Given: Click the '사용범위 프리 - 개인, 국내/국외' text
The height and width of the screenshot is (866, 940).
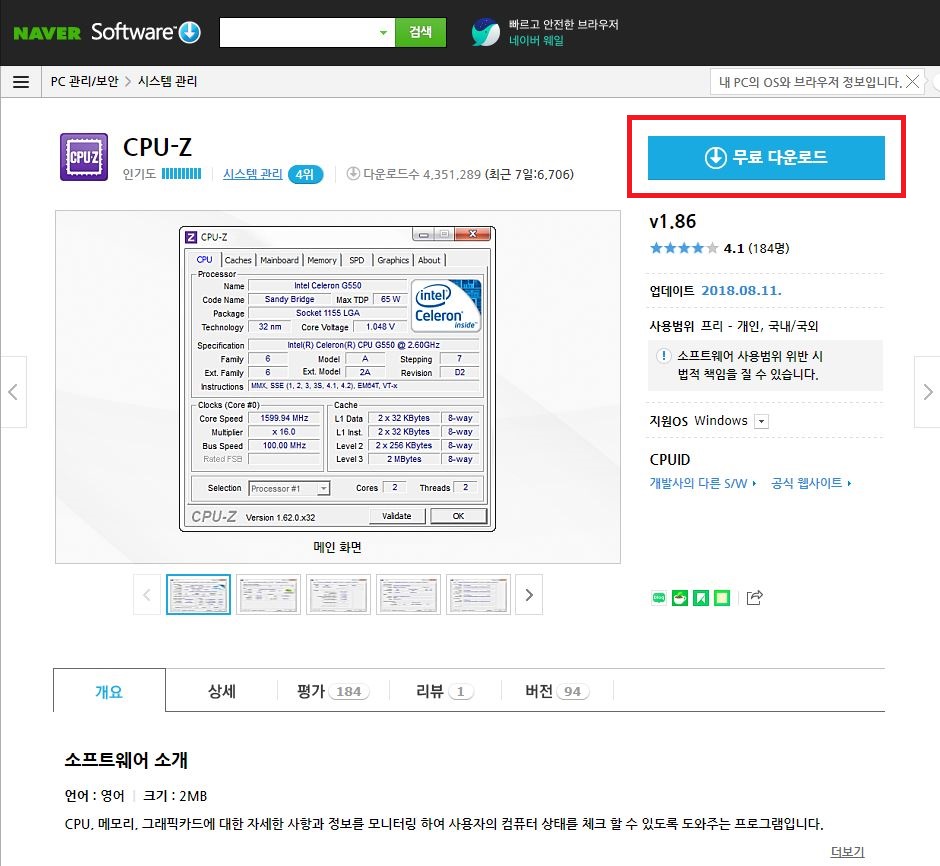Looking at the screenshot, I should click(734, 326).
